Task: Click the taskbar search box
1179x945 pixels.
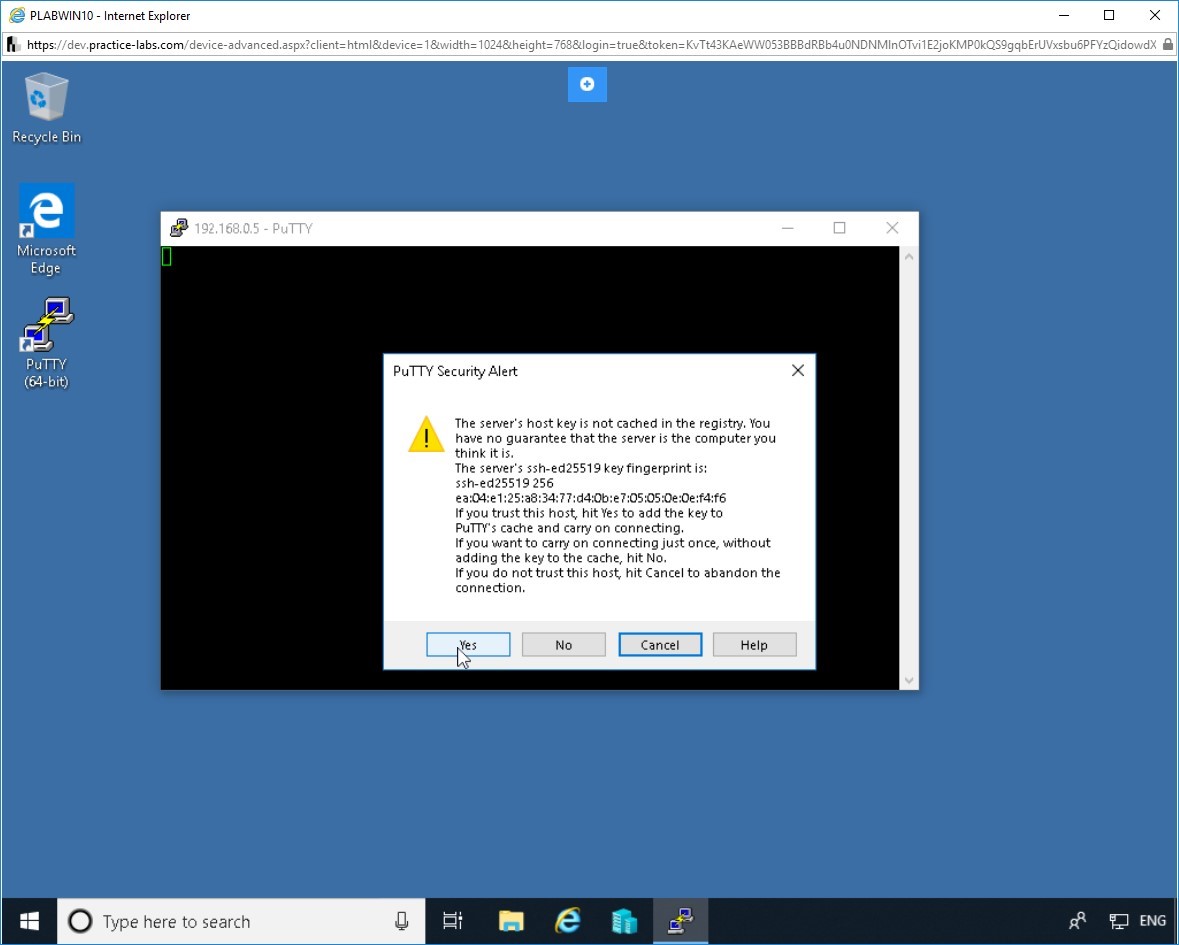Action: (x=241, y=921)
